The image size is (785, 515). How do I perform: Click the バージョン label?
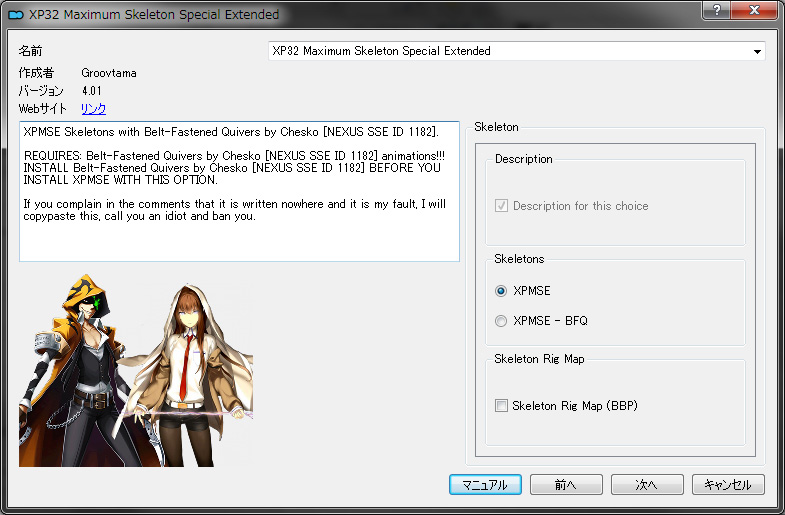(41, 91)
